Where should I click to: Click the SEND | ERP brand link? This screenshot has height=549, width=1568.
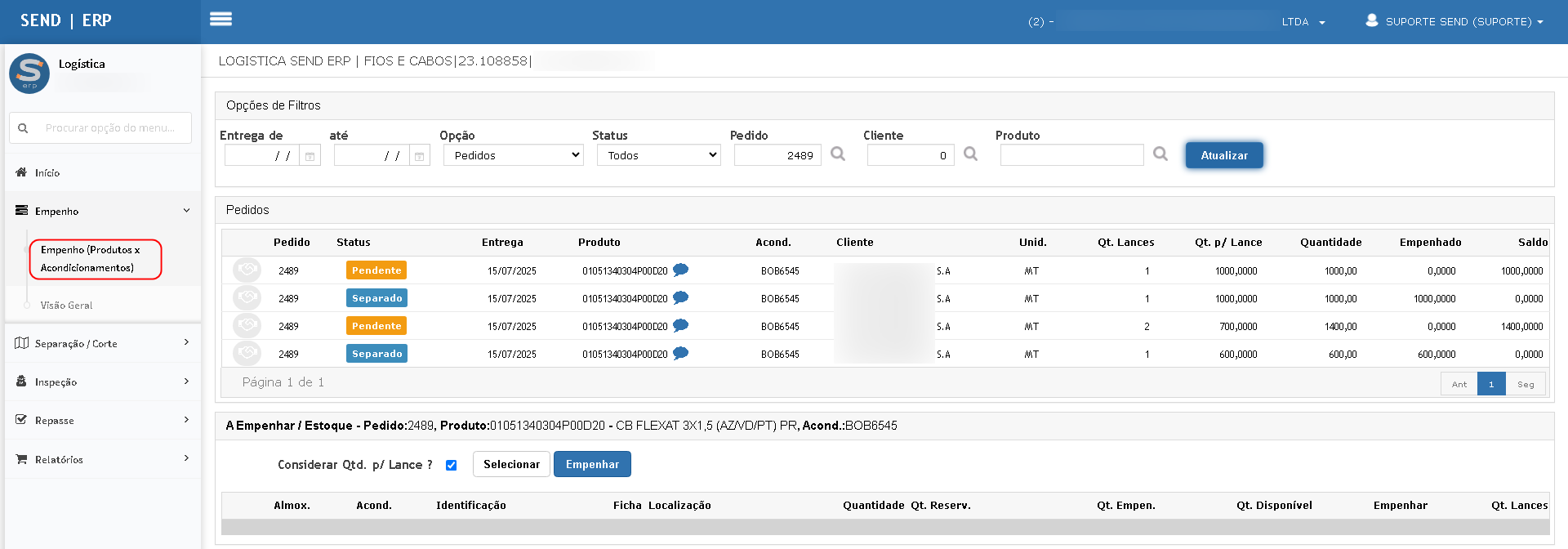(66, 20)
